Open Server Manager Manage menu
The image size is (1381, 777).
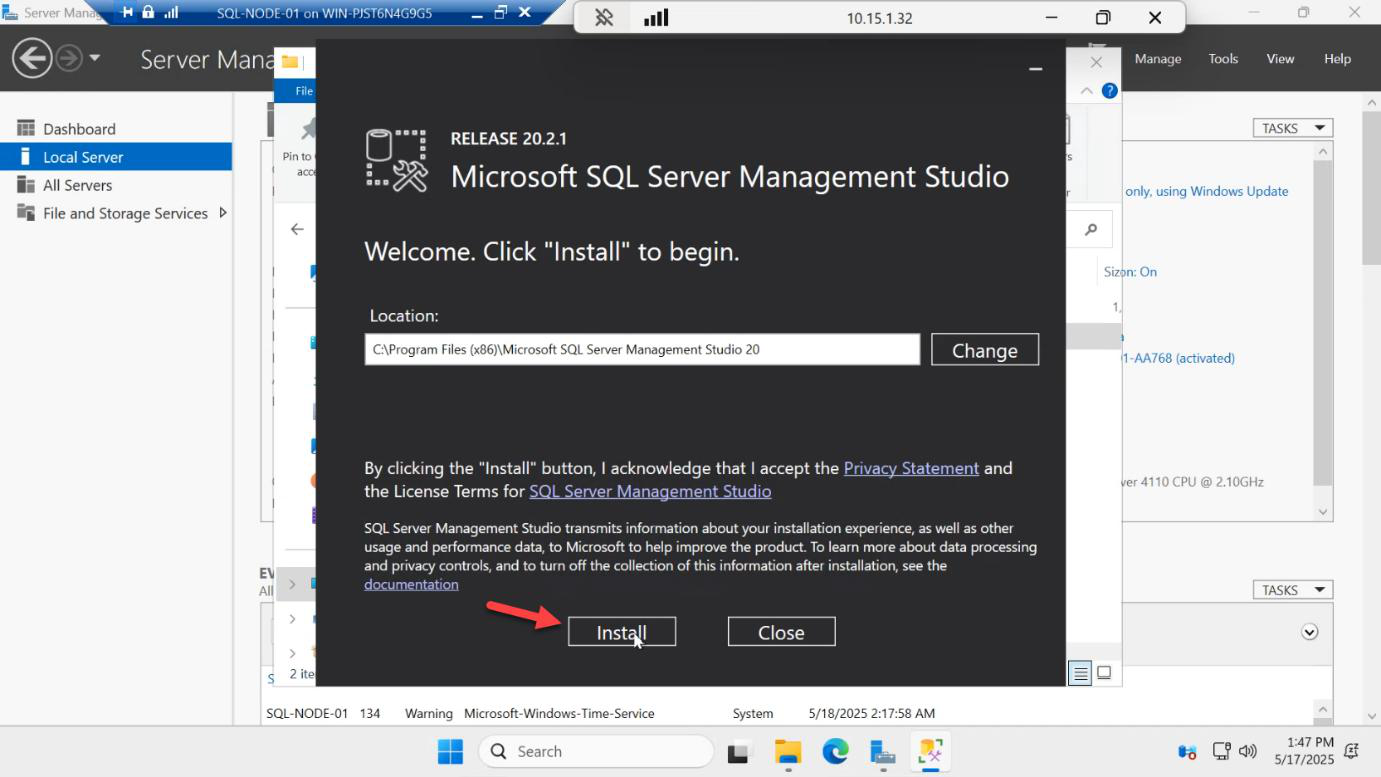1158,59
